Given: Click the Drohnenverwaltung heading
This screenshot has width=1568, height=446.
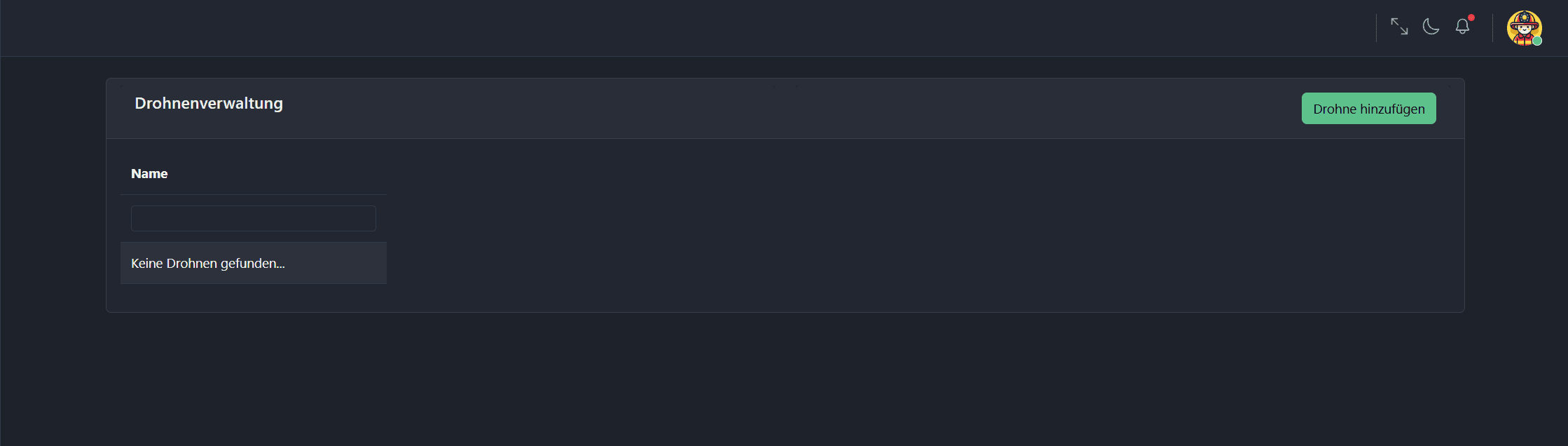Looking at the screenshot, I should (209, 104).
